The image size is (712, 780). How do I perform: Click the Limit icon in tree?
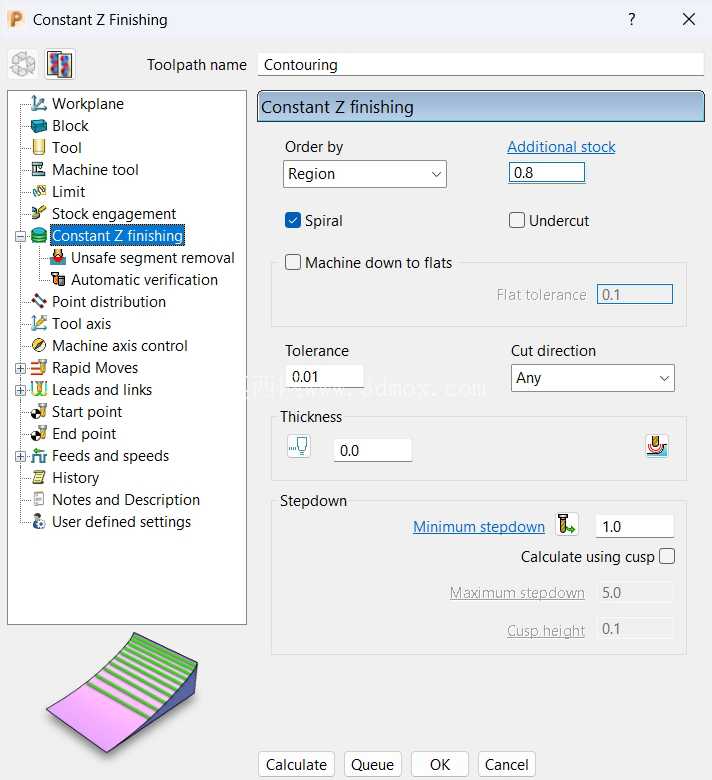coord(39,192)
